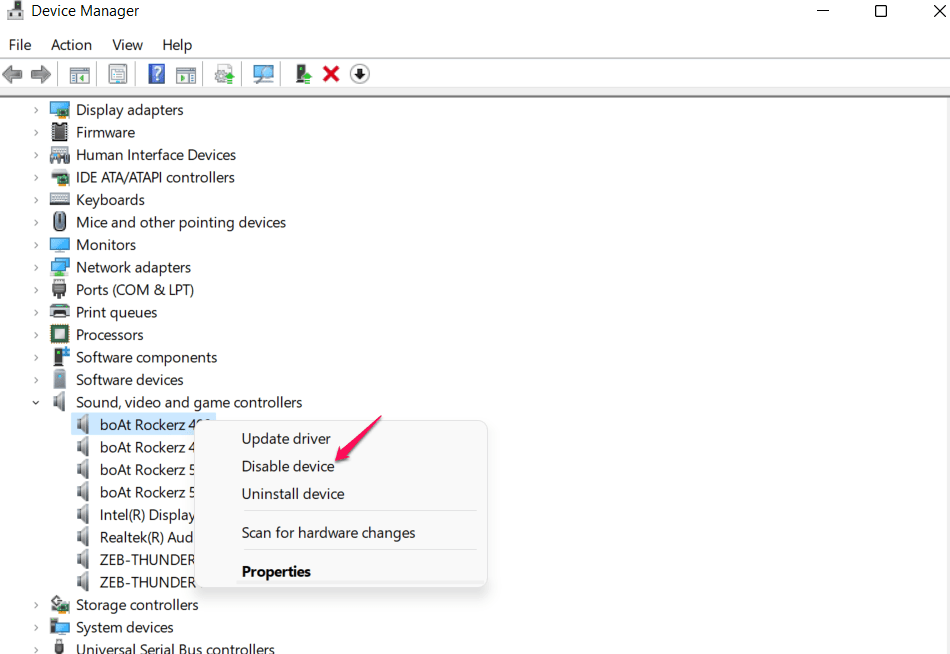Screen dimensions: 950x654
Task: Choose Uninstall device from context menu
Action: click(341, 494)
